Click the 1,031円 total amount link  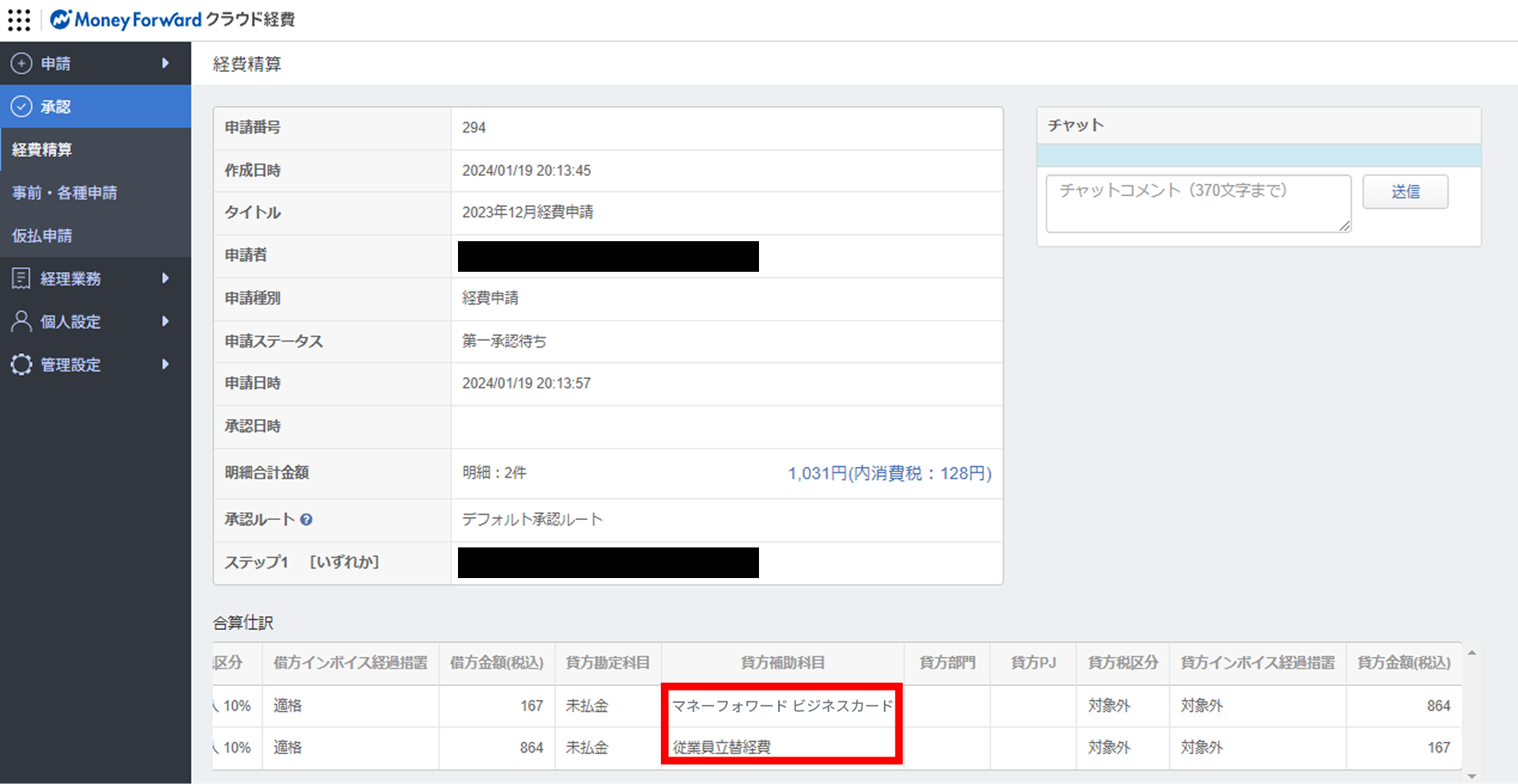pyautogui.click(x=889, y=473)
